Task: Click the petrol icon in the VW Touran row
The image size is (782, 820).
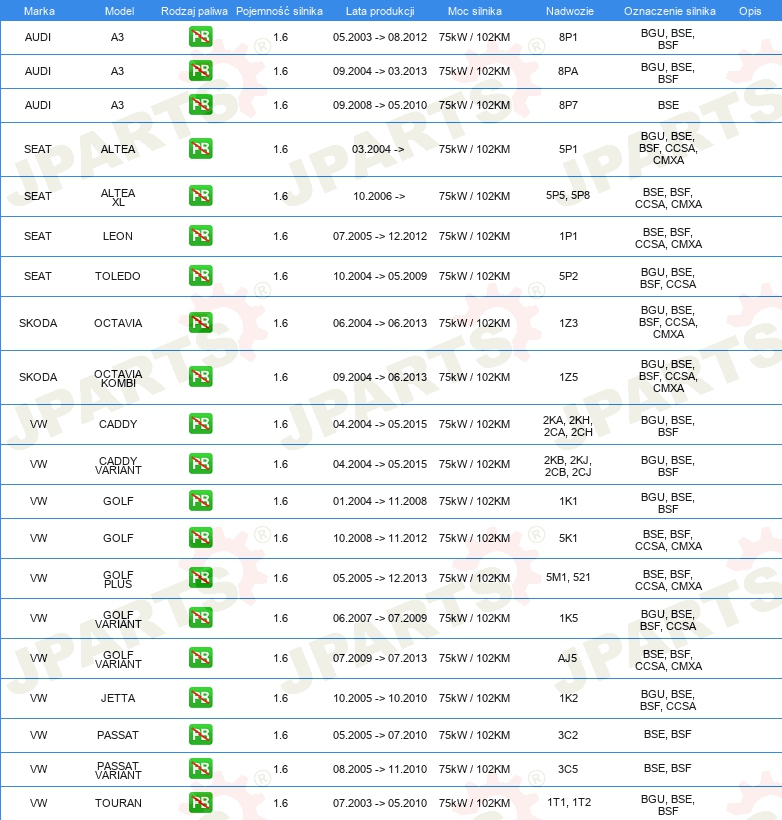Action: click(200, 802)
